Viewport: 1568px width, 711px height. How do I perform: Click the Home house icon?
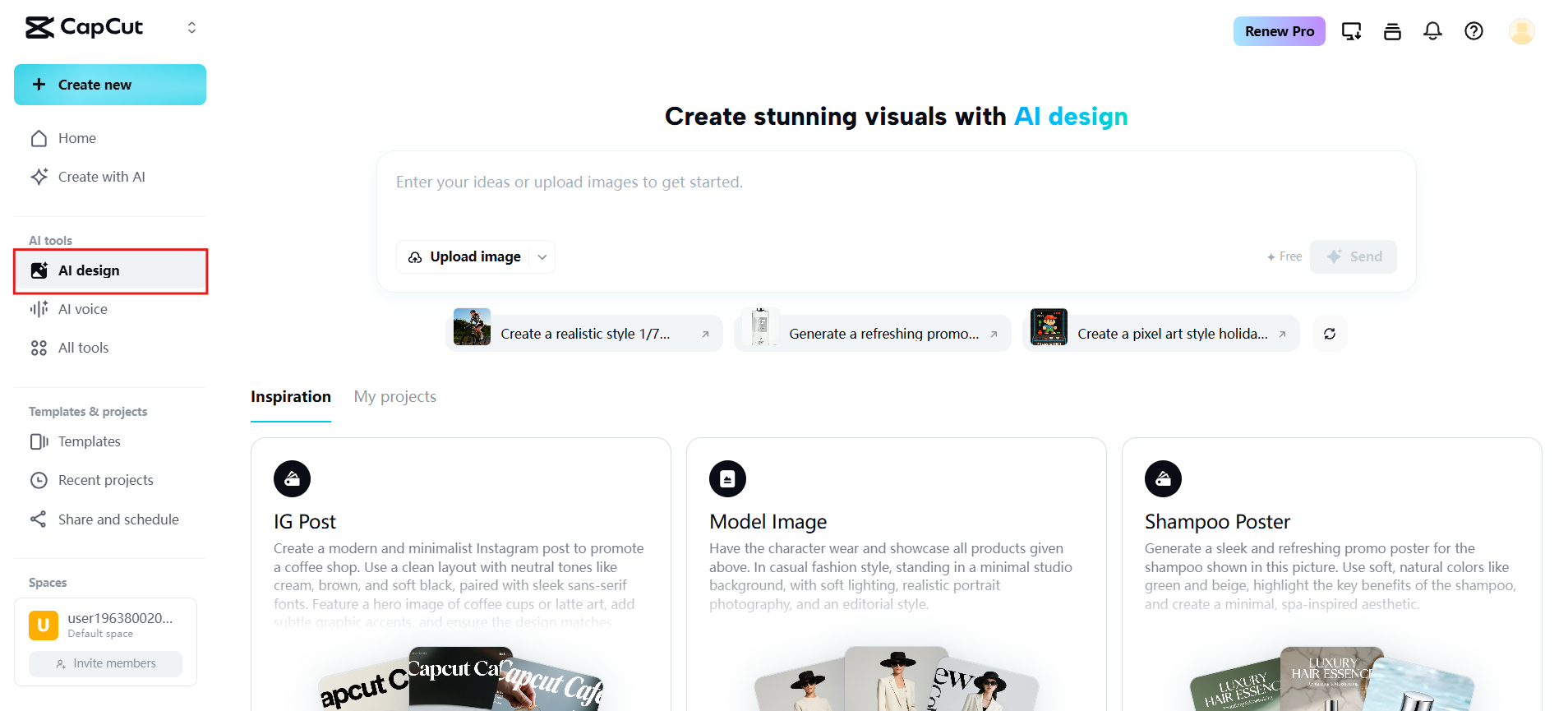39,138
